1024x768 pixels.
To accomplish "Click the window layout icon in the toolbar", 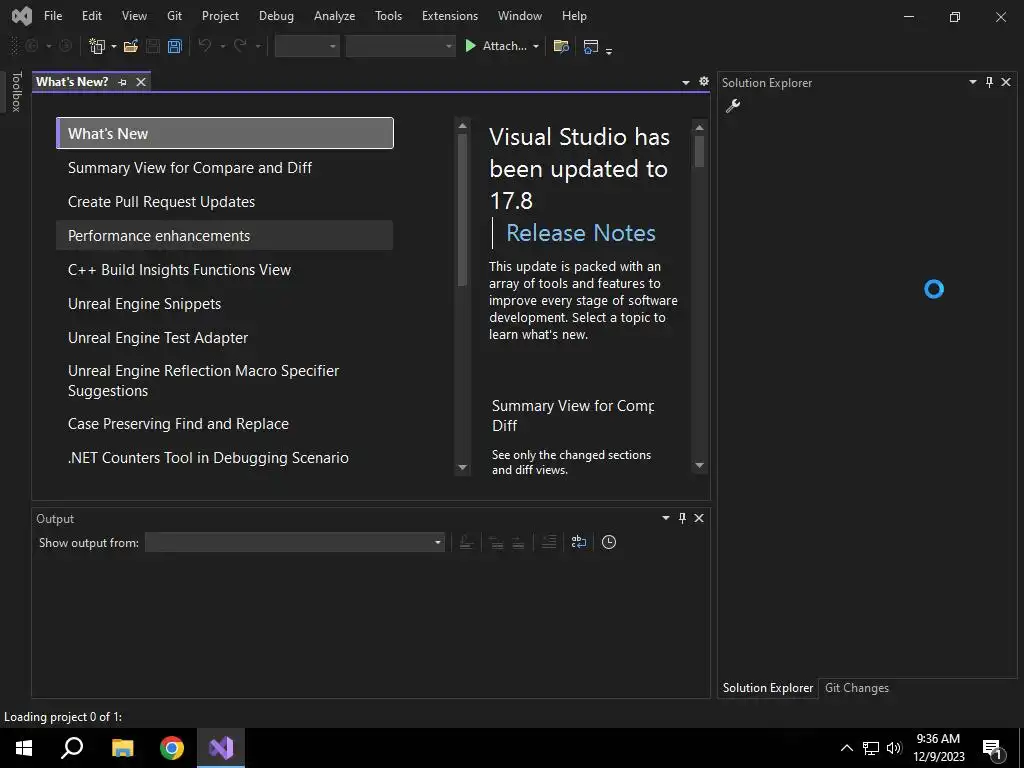I will pos(590,46).
